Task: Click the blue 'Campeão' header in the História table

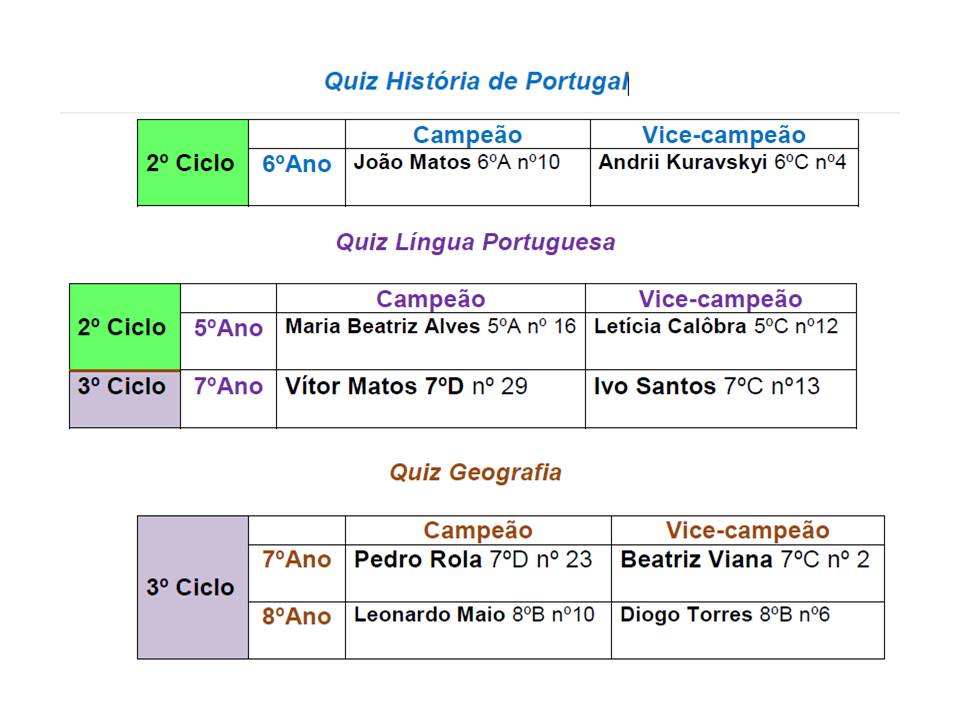Action: click(467, 135)
